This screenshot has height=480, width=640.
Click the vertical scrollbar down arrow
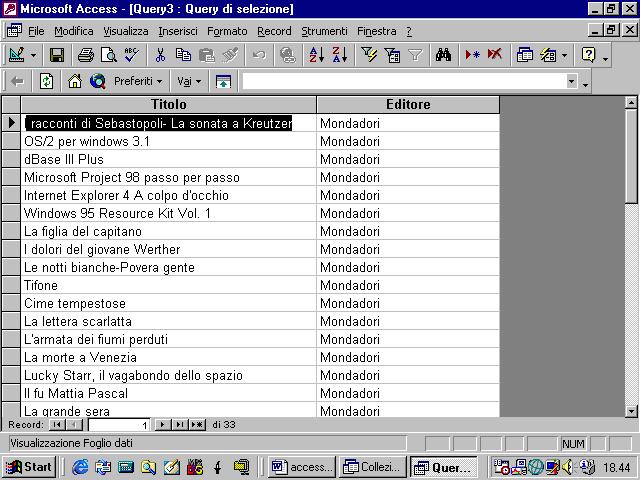pos(631,411)
